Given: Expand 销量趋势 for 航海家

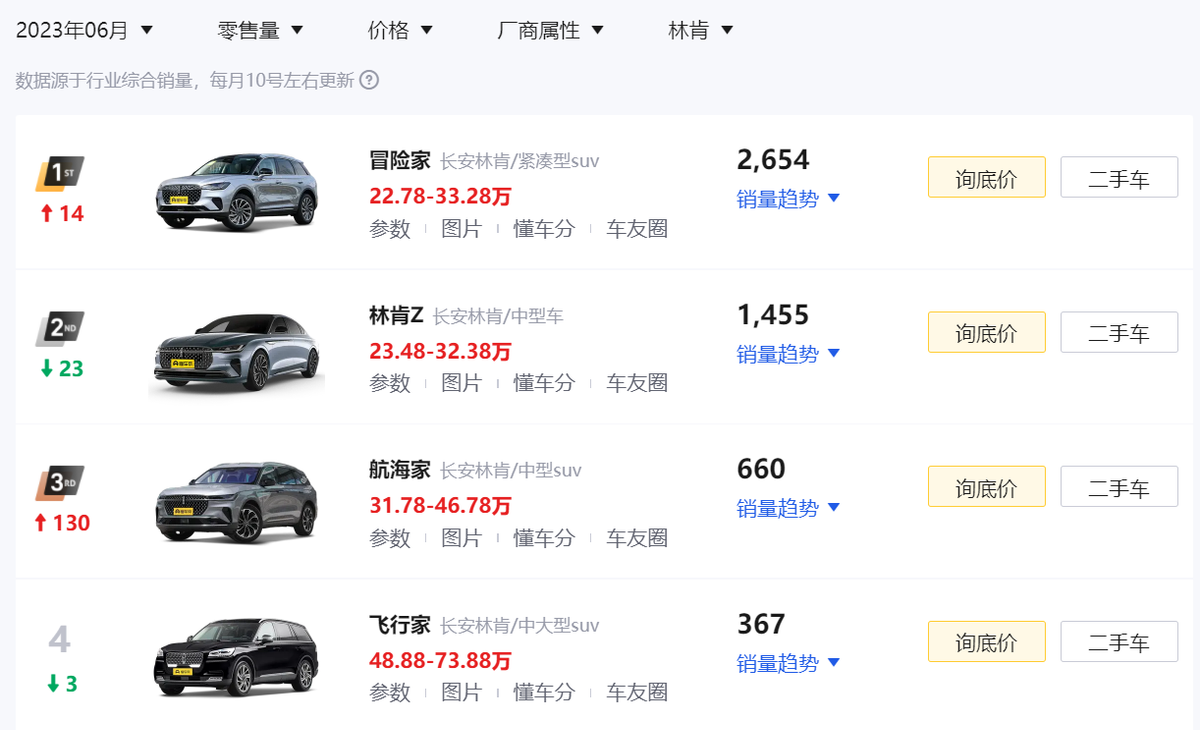Looking at the screenshot, I should pyautogui.click(x=788, y=508).
